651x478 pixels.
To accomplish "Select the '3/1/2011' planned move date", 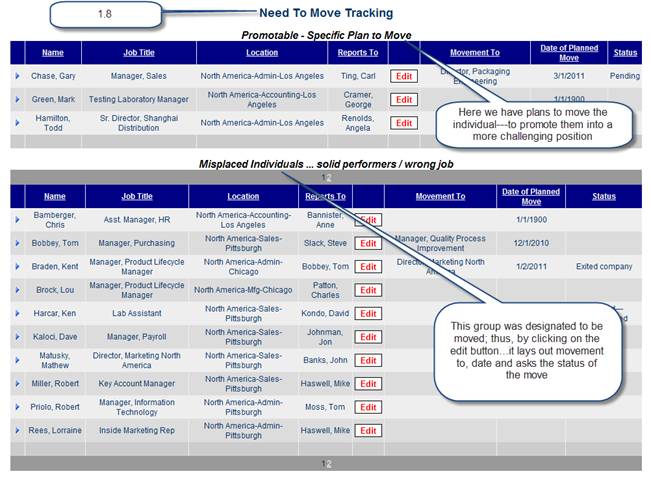I will [569, 76].
